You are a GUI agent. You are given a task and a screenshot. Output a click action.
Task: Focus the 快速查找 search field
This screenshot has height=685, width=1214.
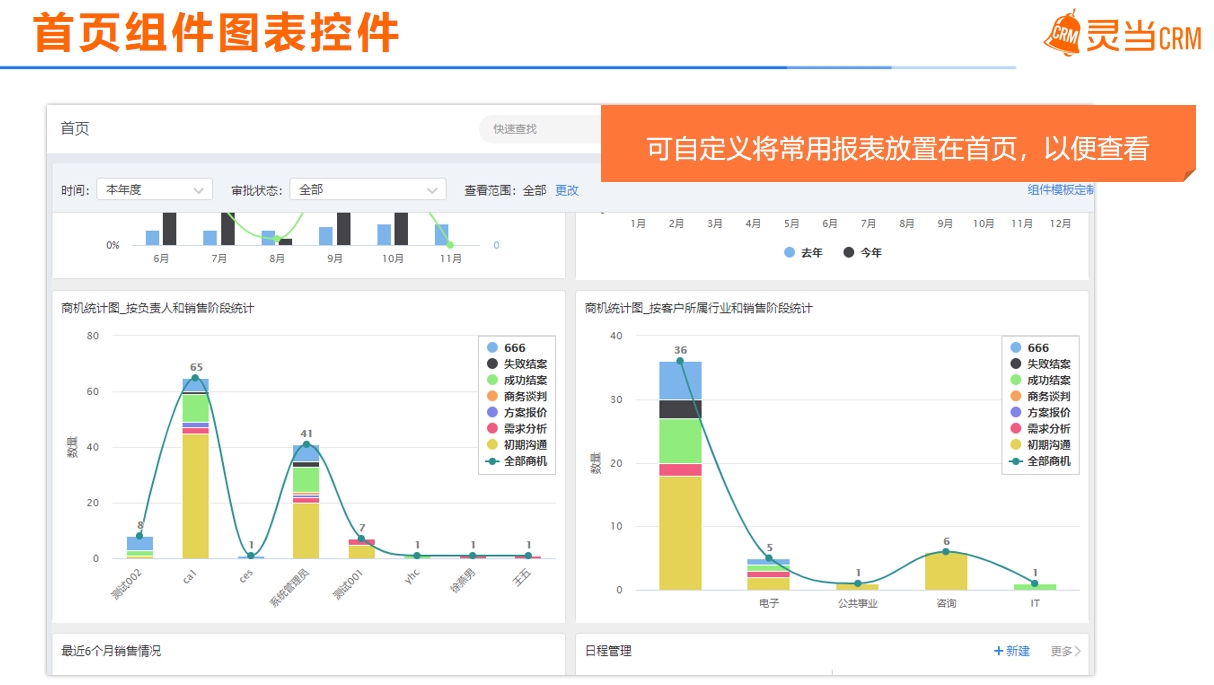pos(540,129)
